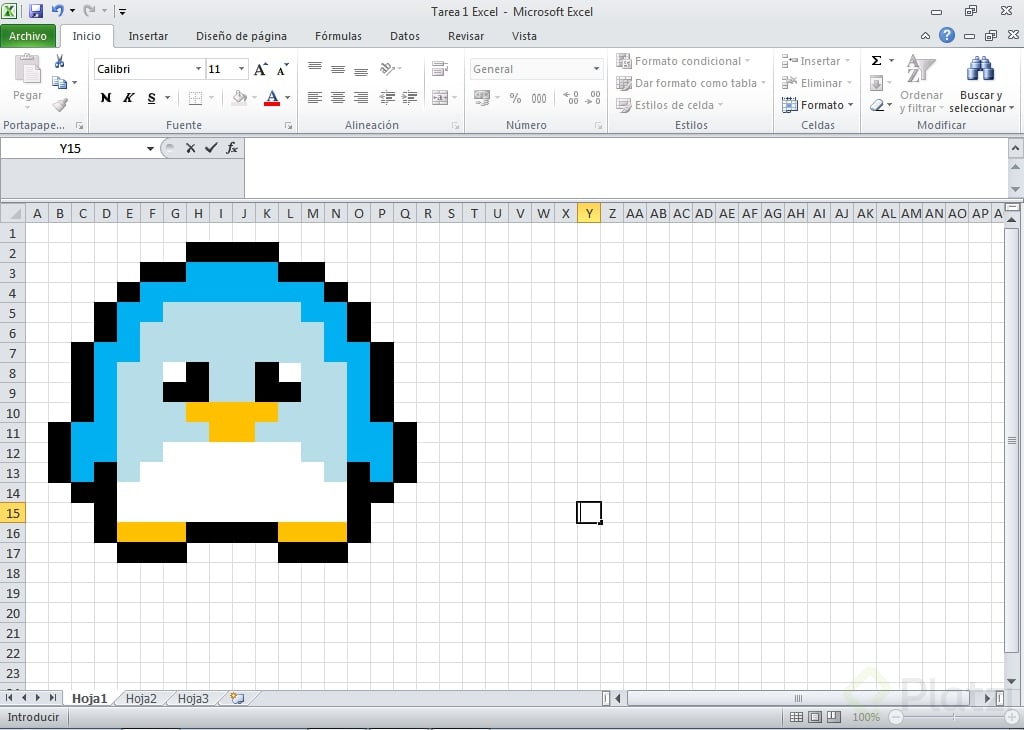Click Insertar cells button
Image resolution: width=1024 pixels, height=730 pixels.
click(816, 61)
